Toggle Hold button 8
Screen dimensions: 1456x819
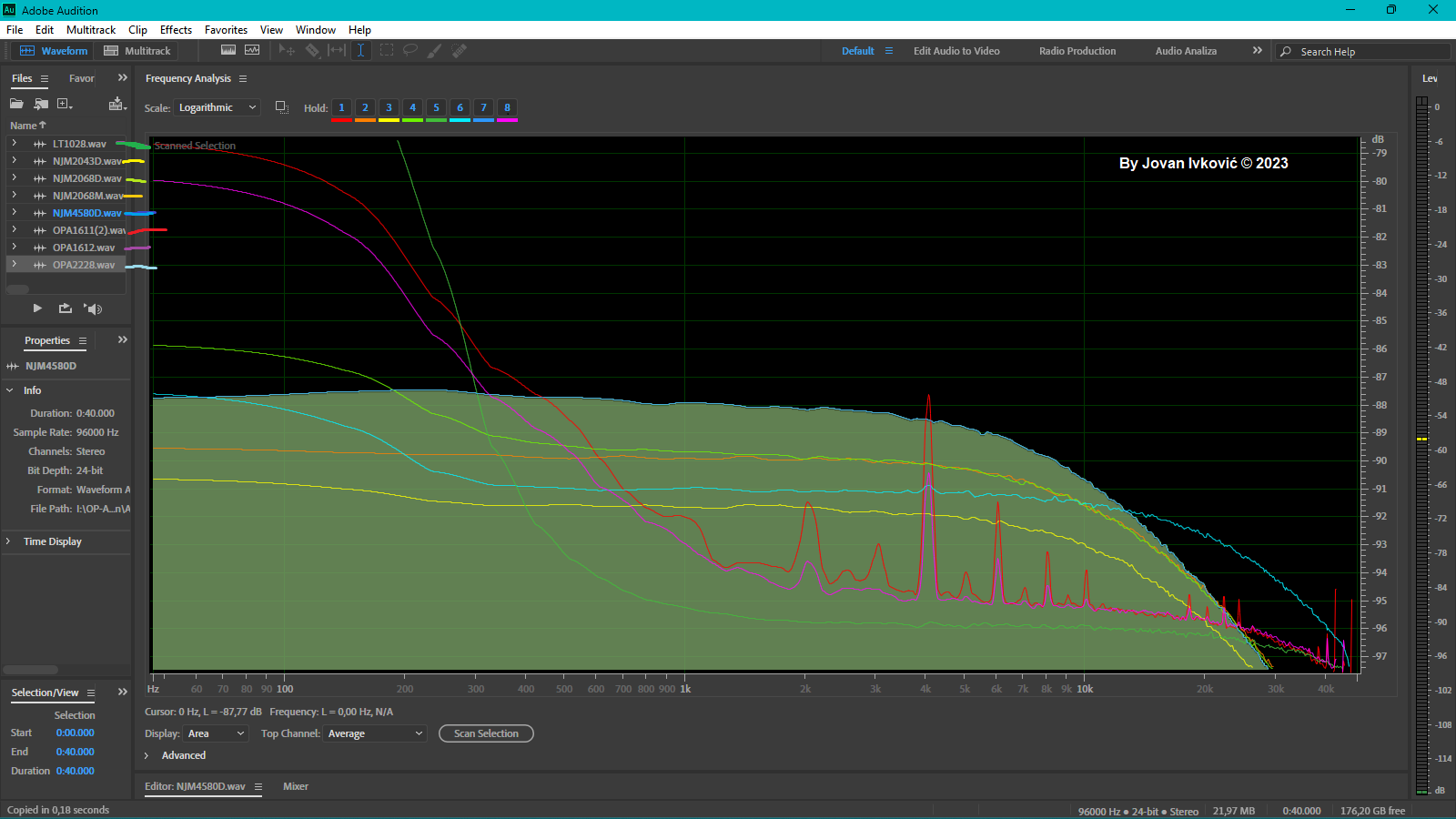[x=508, y=108]
